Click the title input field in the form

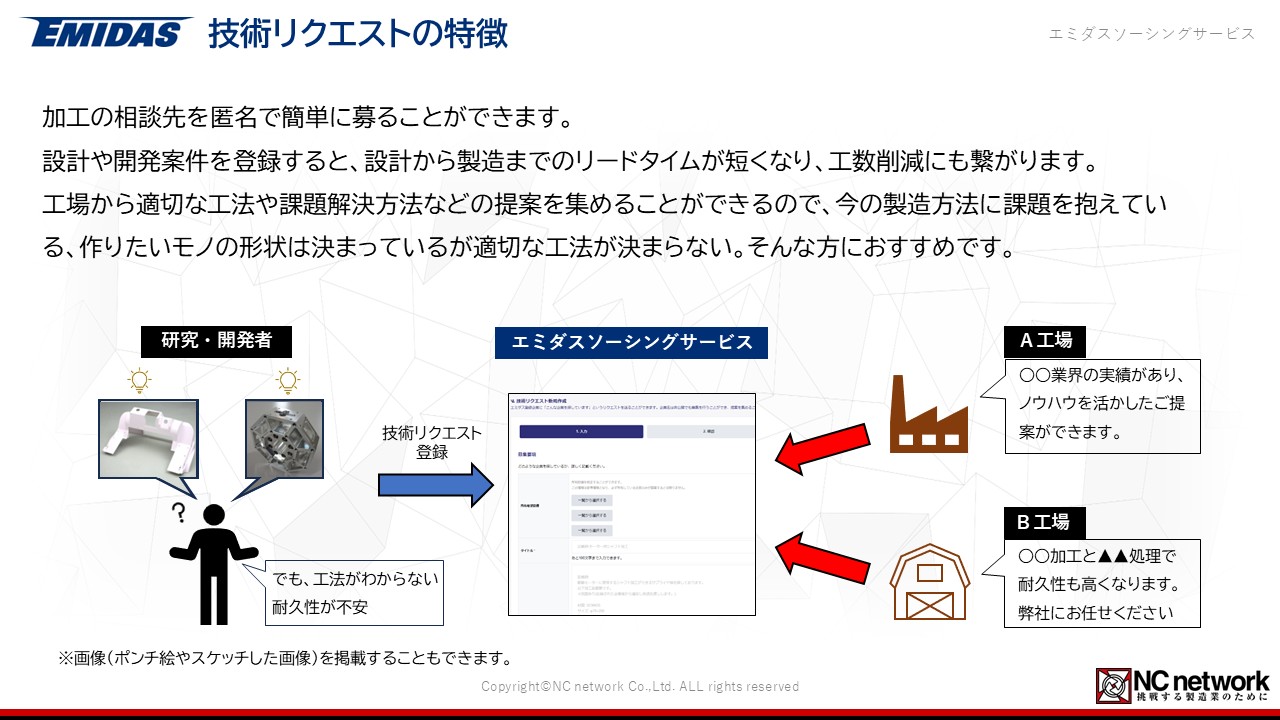660,547
